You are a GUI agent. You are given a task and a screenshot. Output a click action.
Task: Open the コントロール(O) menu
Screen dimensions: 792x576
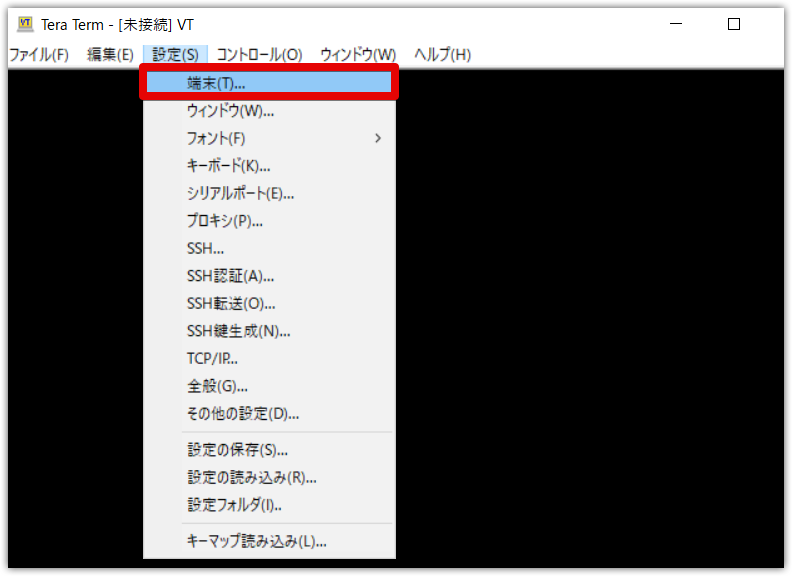[x=259, y=54]
